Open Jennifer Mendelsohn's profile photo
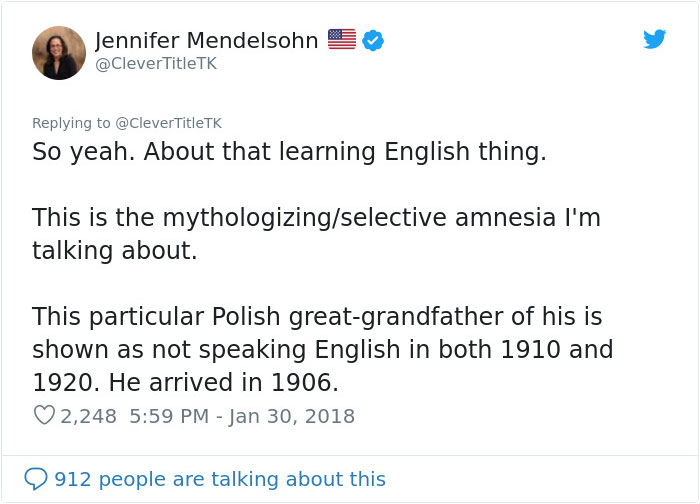The width and height of the screenshot is (700, 504). tap(59, 53)
